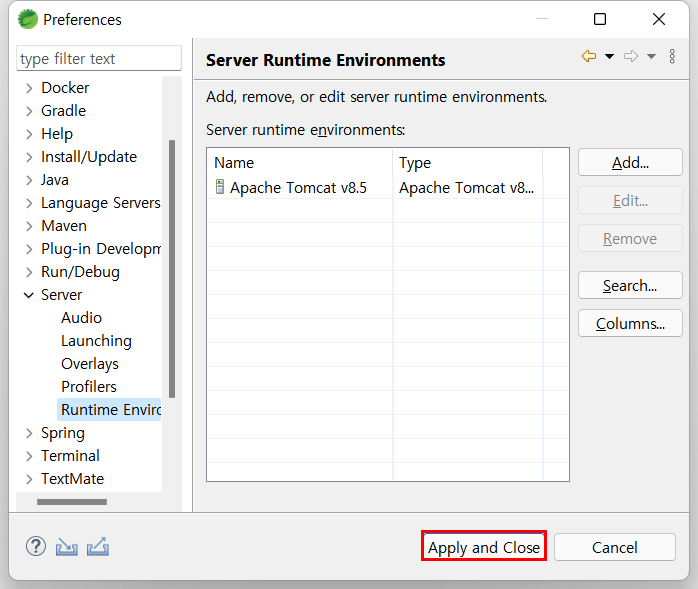
Task: Expand the Java tree node
Action: click(29, 180)
